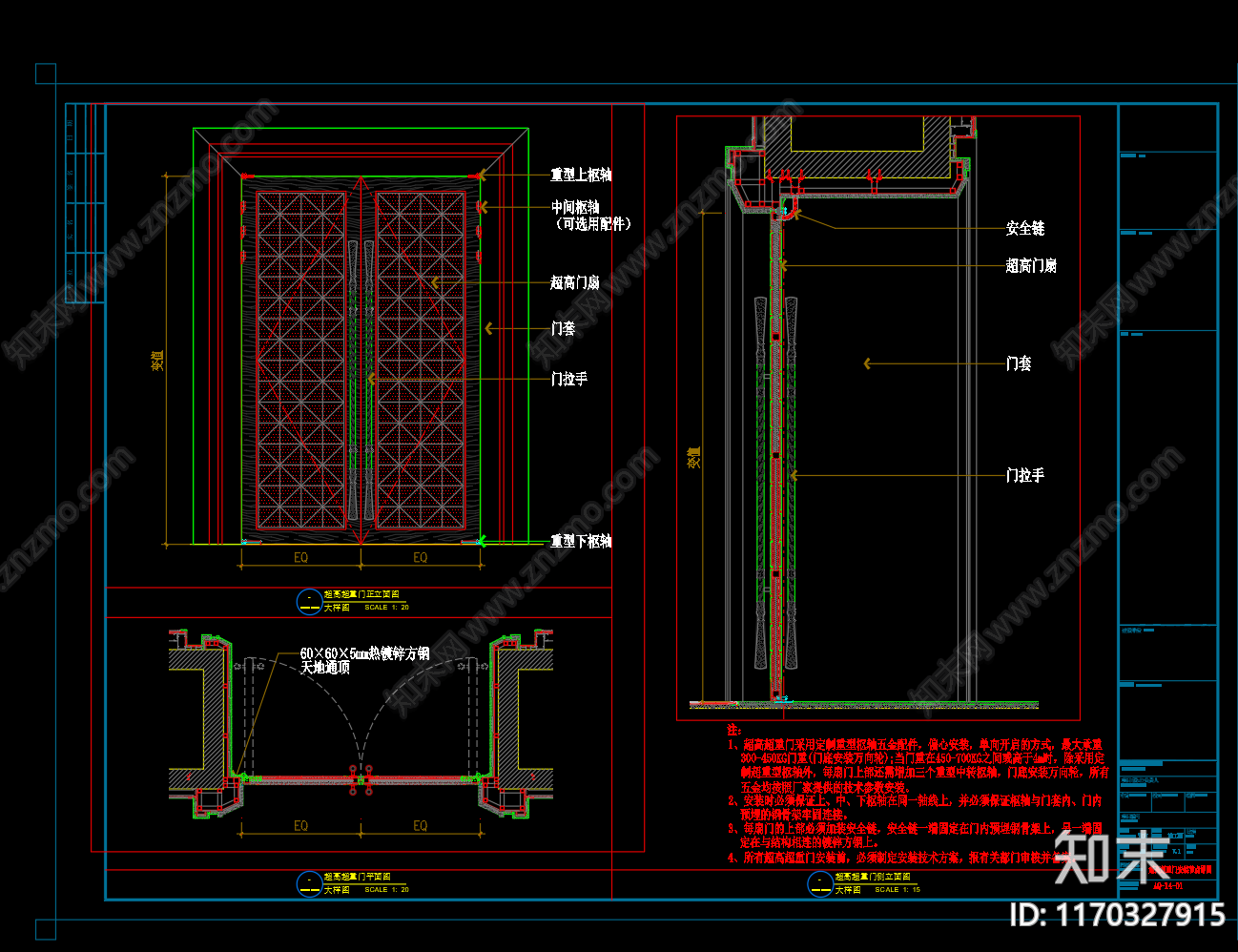Select 变值 dimension text in front elevation
The image size is (1238, 952).
(x=158, y=360)
